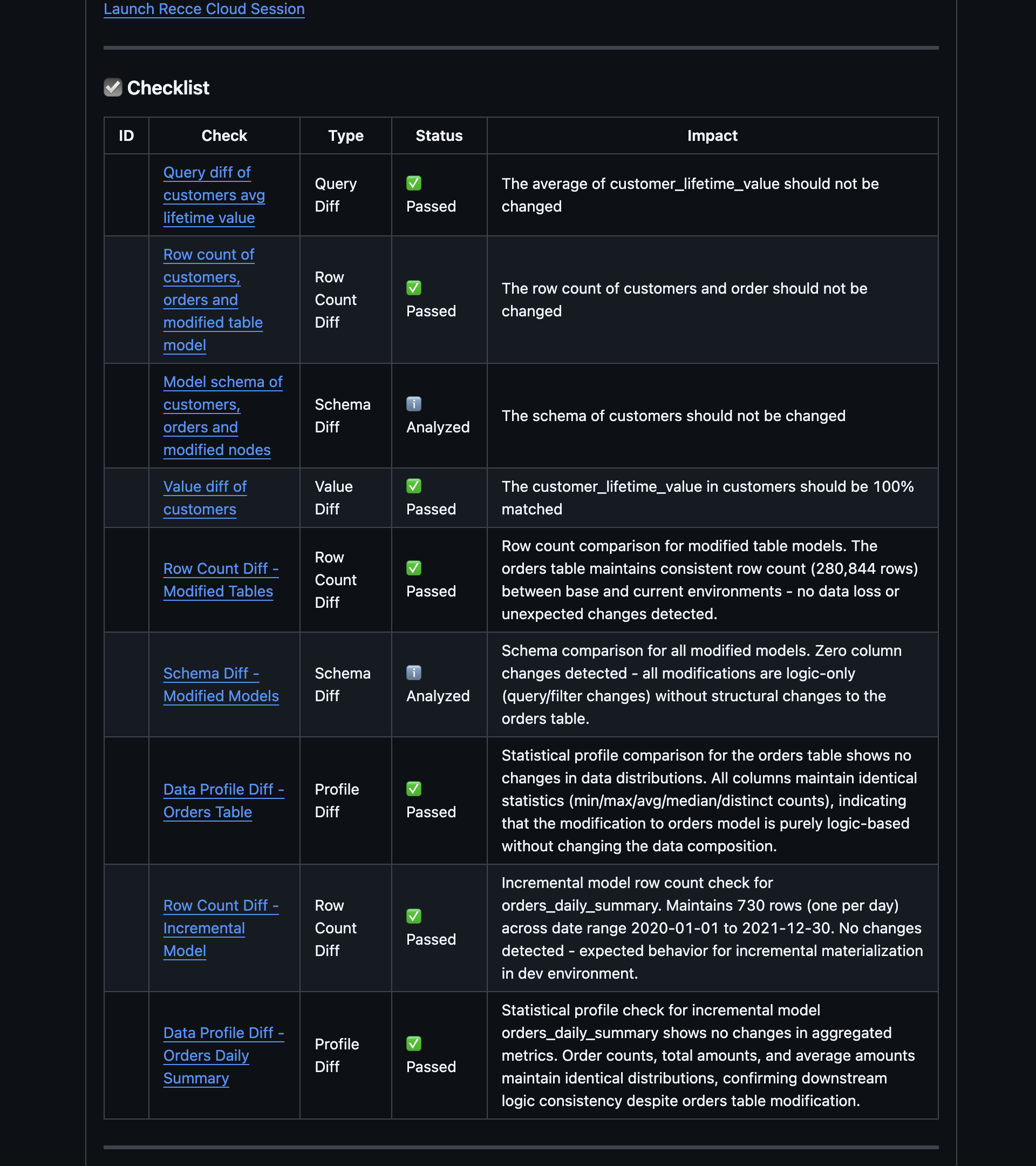Open the Data Profile Diff - Orders Table check
Image resolution: width=1036 pixels, height=1166 pixels.
coord(223,801)
